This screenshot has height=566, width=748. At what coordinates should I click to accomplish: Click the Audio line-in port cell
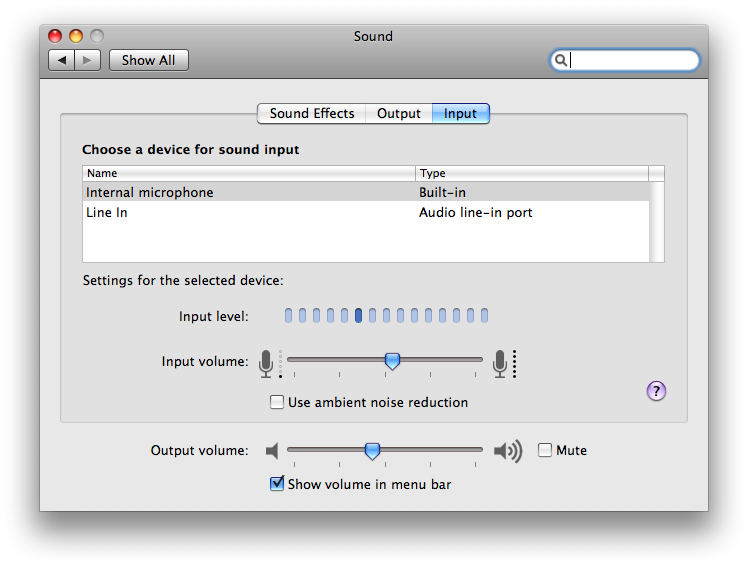point(476,212)
